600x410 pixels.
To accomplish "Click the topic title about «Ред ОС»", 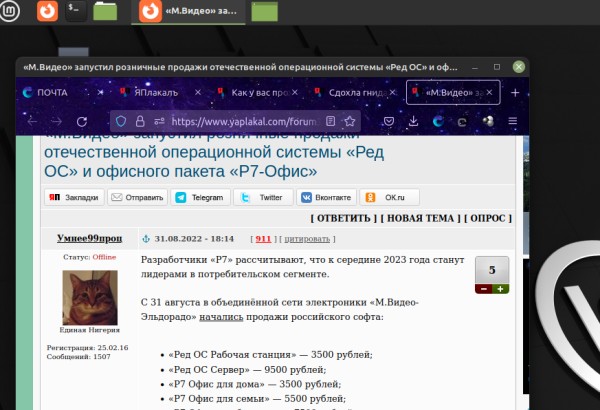I will click(214, 161).
